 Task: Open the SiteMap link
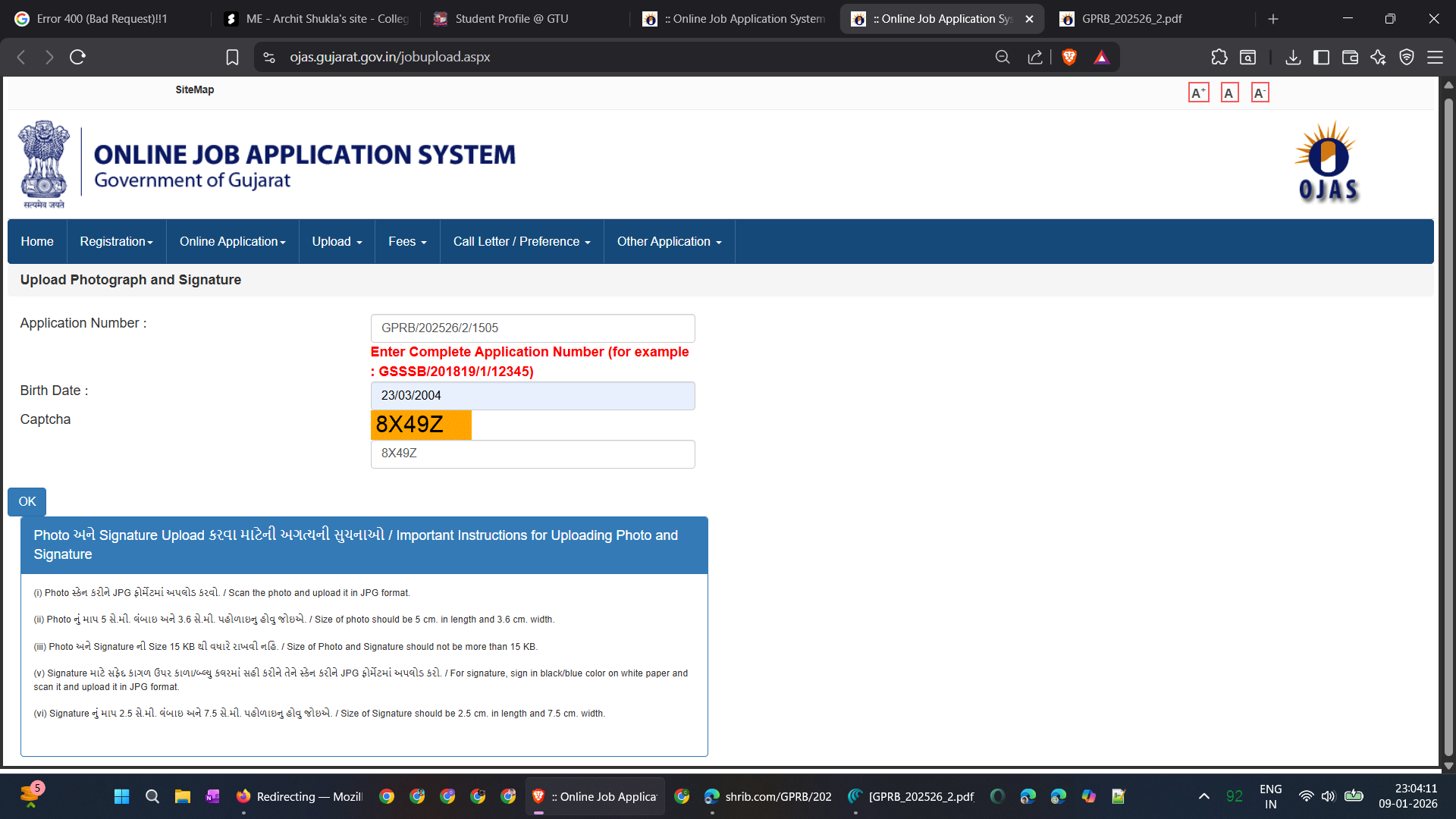pyautogui.click(x=194, y=89)
